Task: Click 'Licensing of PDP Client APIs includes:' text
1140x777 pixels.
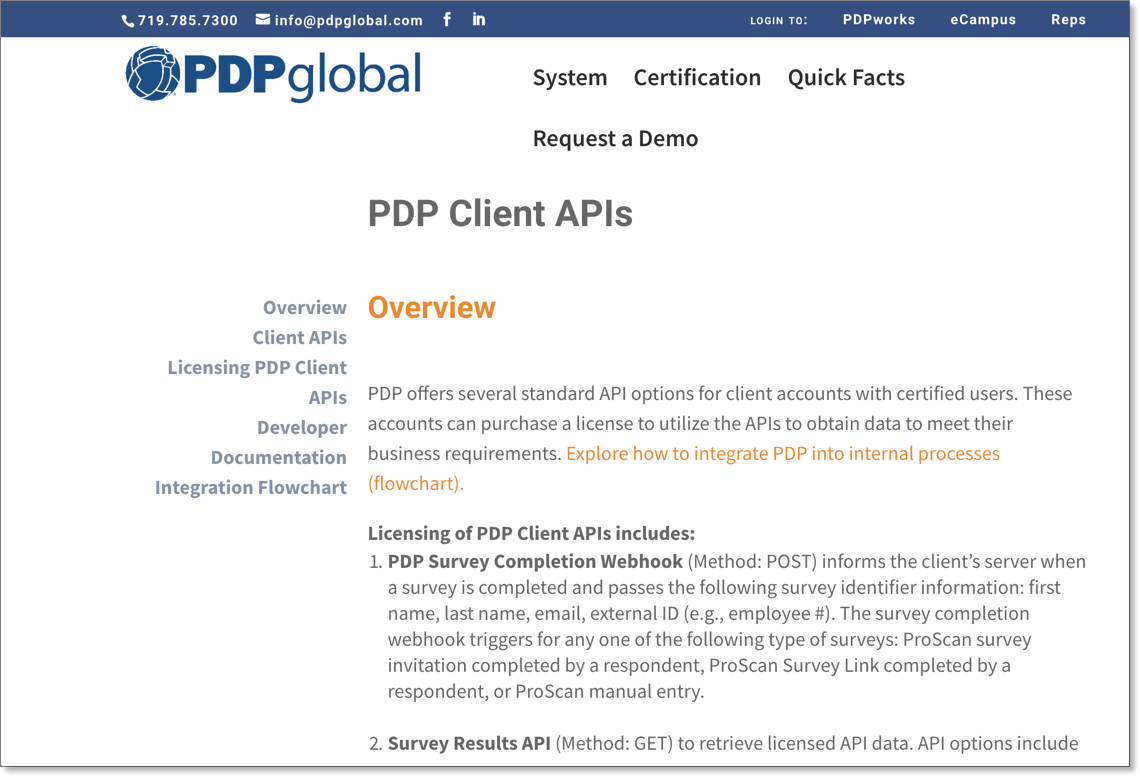Action: (x=531, y=534)
